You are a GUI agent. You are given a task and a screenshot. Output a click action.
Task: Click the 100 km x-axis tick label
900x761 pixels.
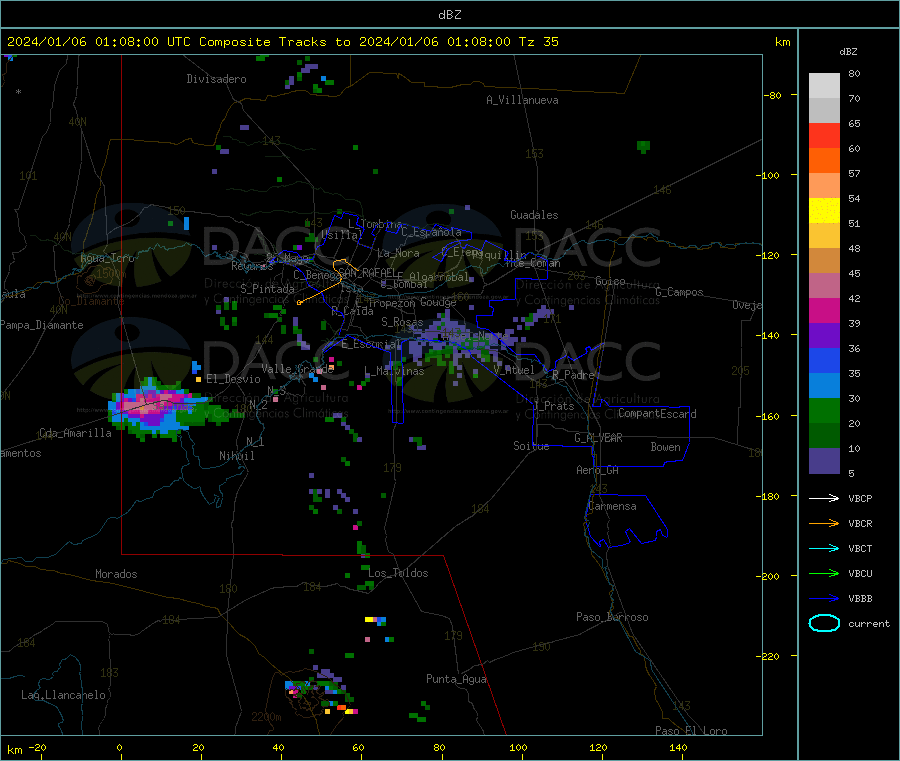tap(518, 748)
